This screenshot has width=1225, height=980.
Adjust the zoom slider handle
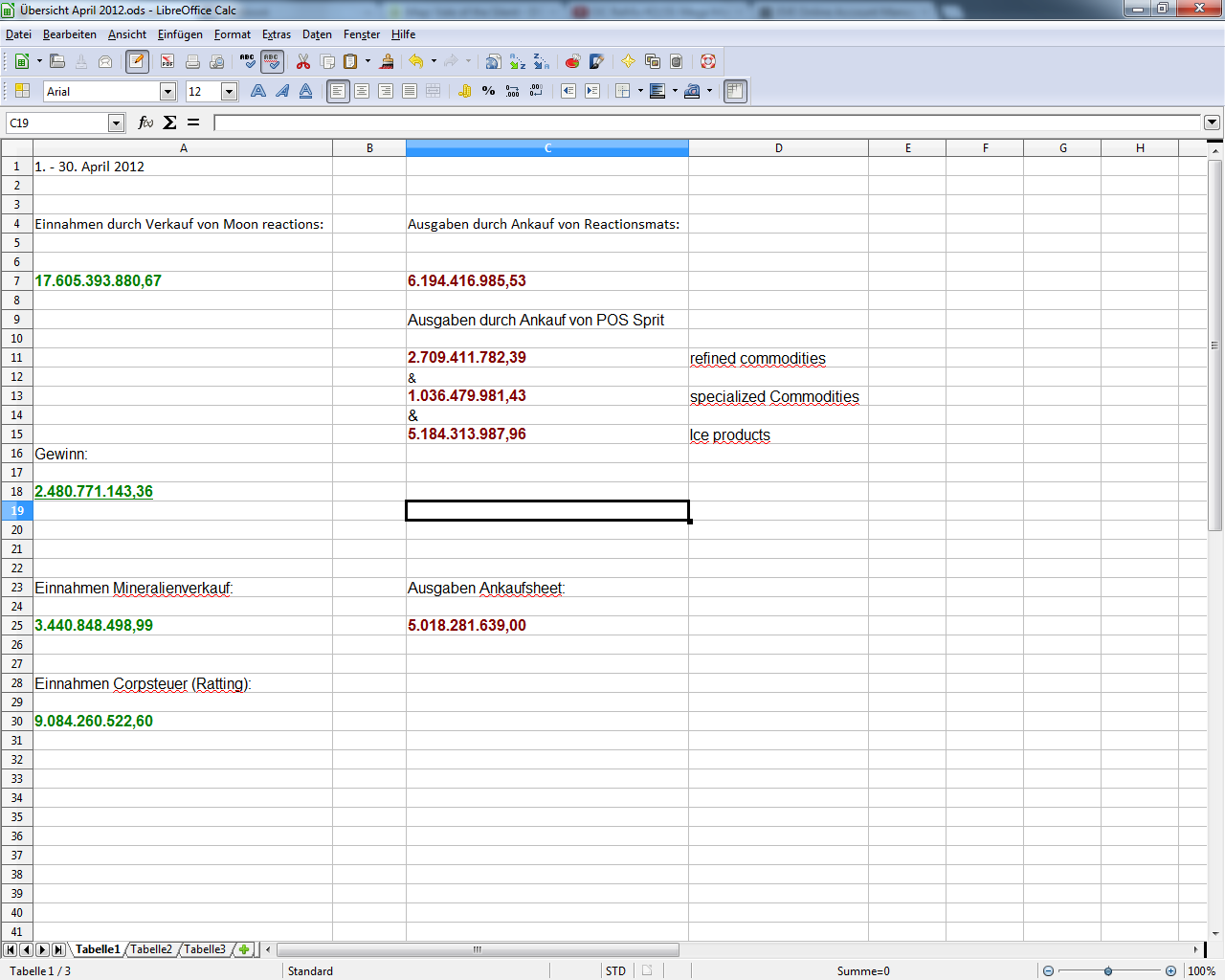[x=1108, y=970]
